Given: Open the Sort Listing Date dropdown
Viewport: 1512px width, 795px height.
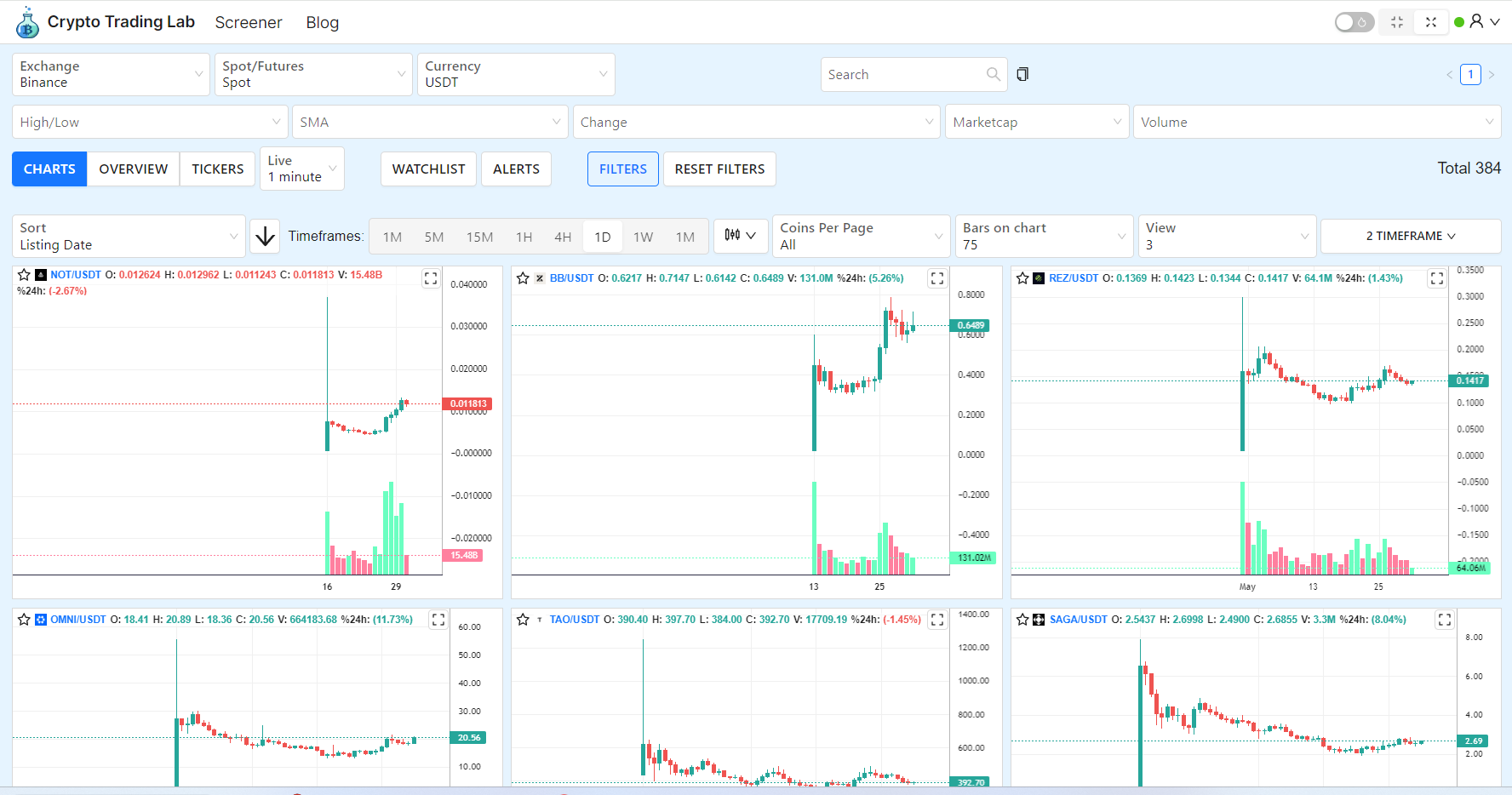Looking at the screenshot, I should coord(129,236).
